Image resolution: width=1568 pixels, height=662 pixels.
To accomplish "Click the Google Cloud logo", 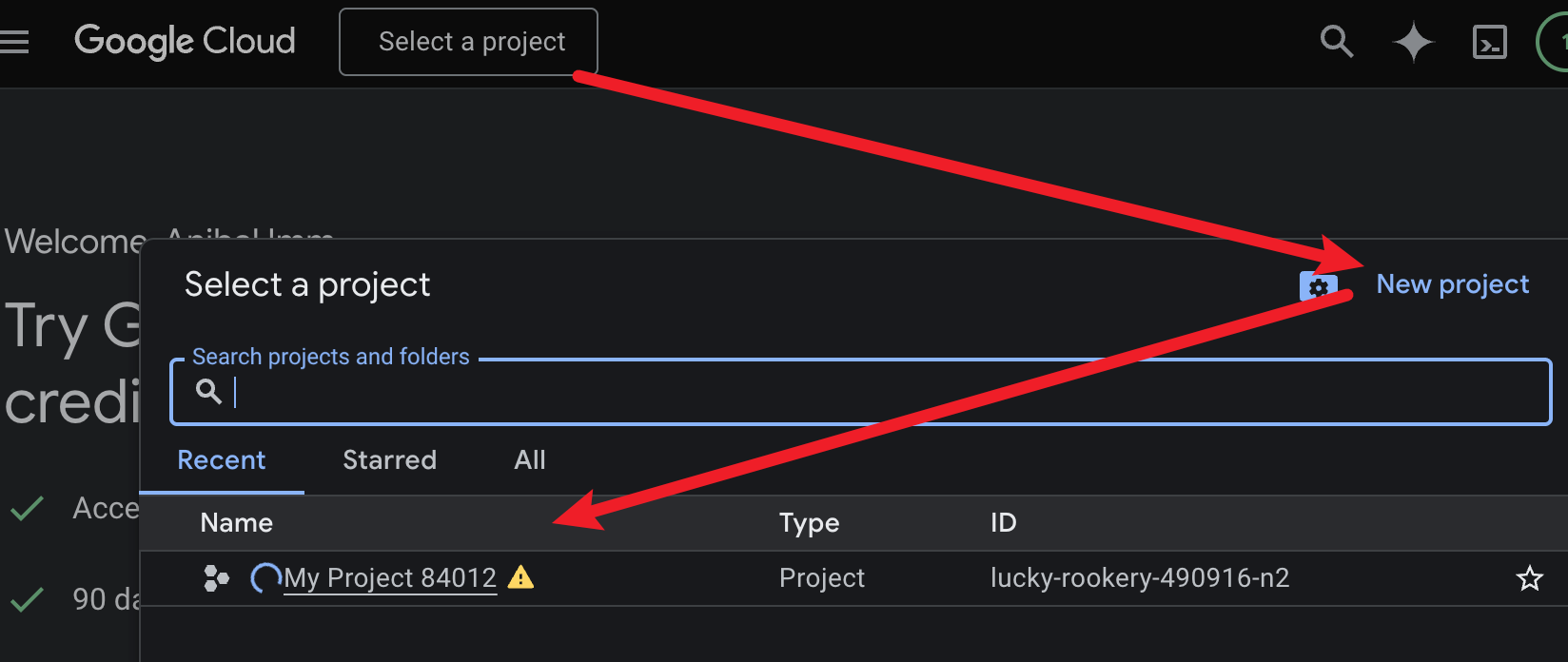I will coord(186,42).
